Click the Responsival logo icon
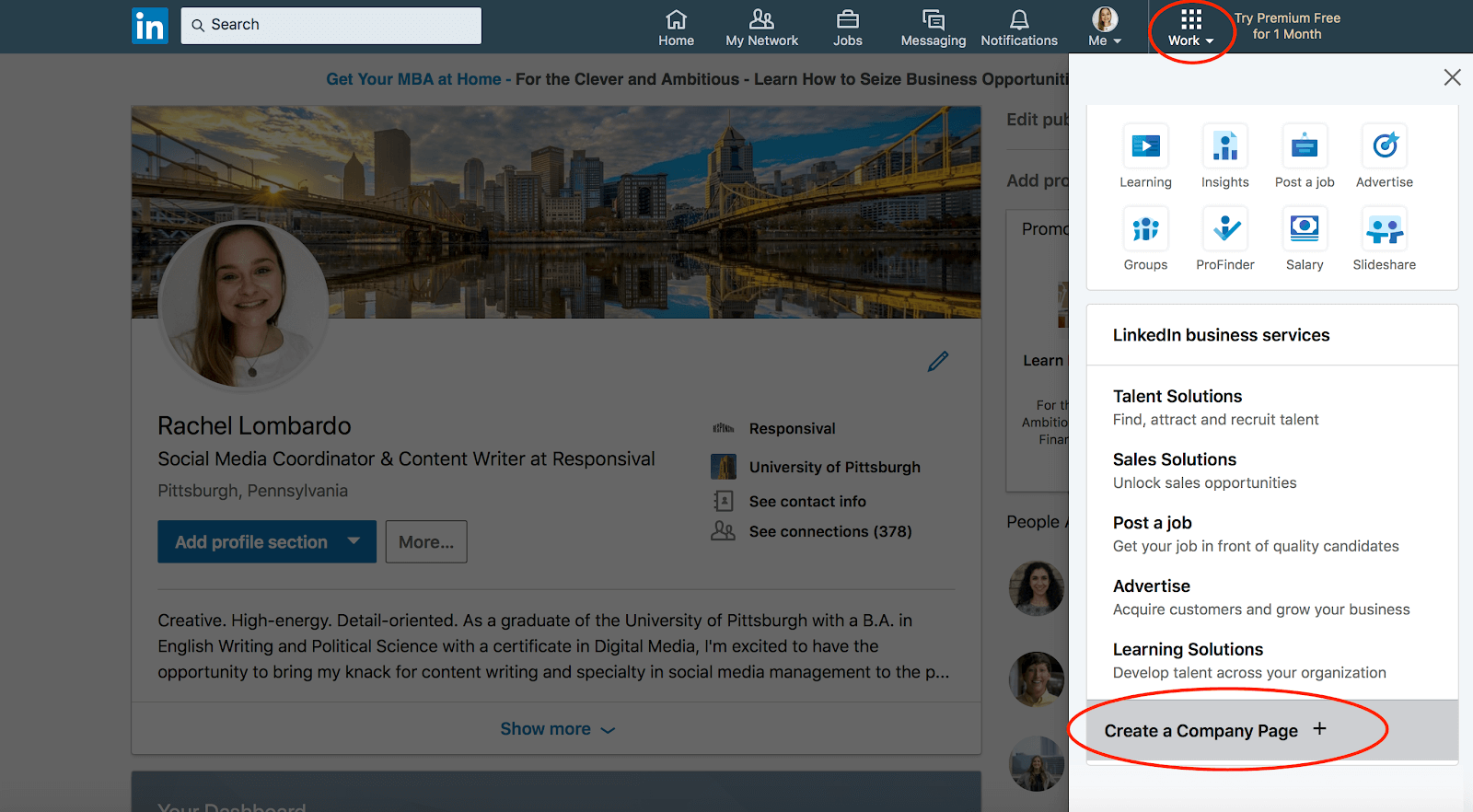1473x812 pixels. 724,428
